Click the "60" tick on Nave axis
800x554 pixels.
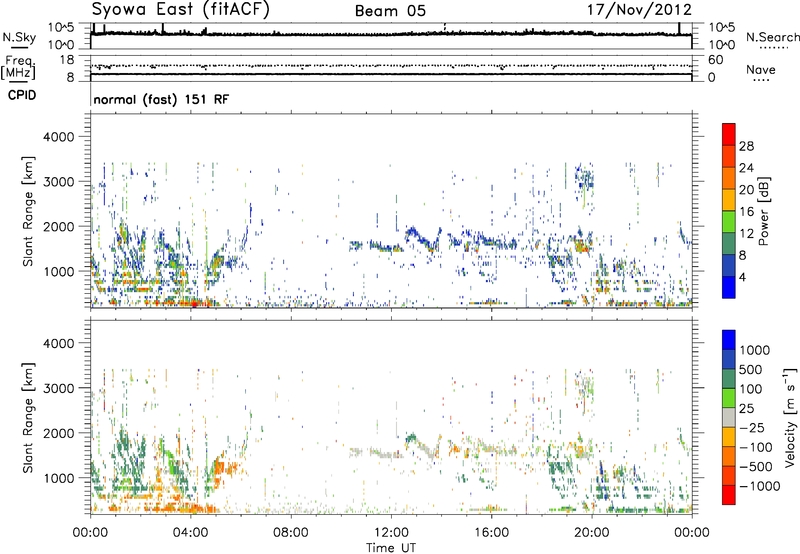click(x=716, y=60)
